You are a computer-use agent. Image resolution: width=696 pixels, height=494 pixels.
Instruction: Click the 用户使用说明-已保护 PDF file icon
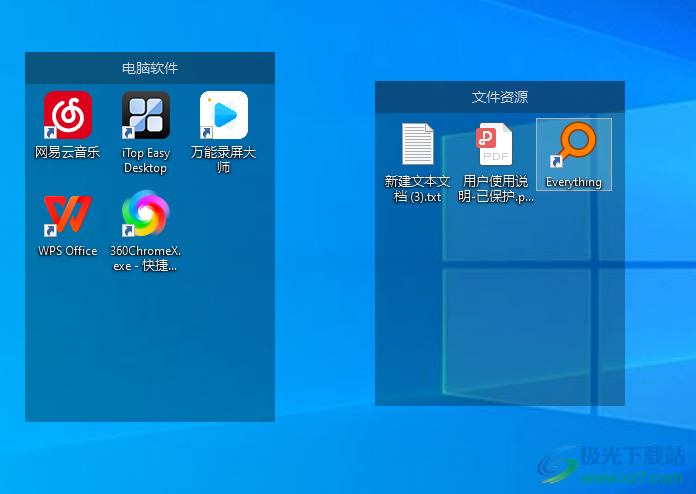[x=494, y=144]
